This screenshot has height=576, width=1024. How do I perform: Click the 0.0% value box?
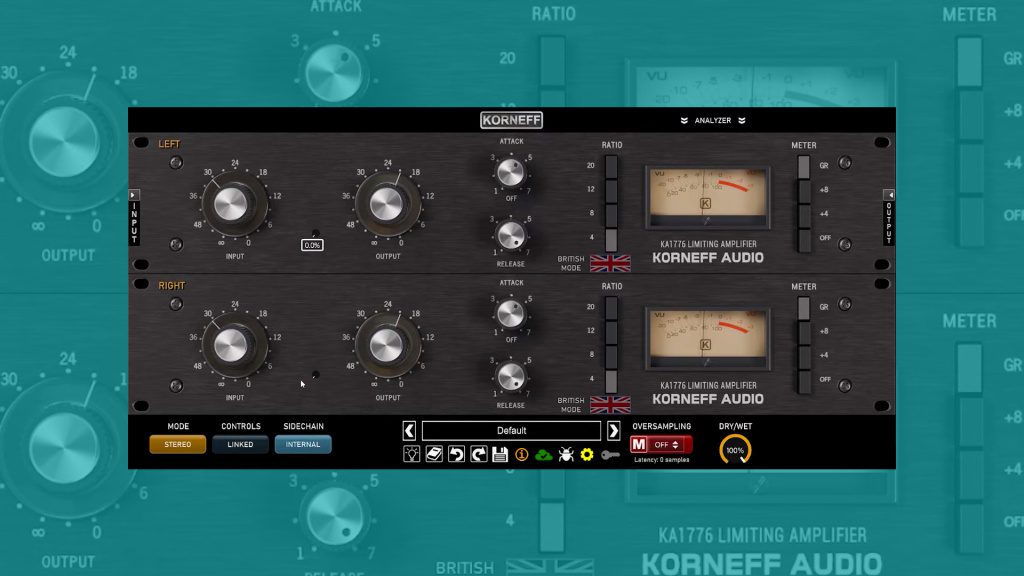pyautogui.click(x=312, y=245)
